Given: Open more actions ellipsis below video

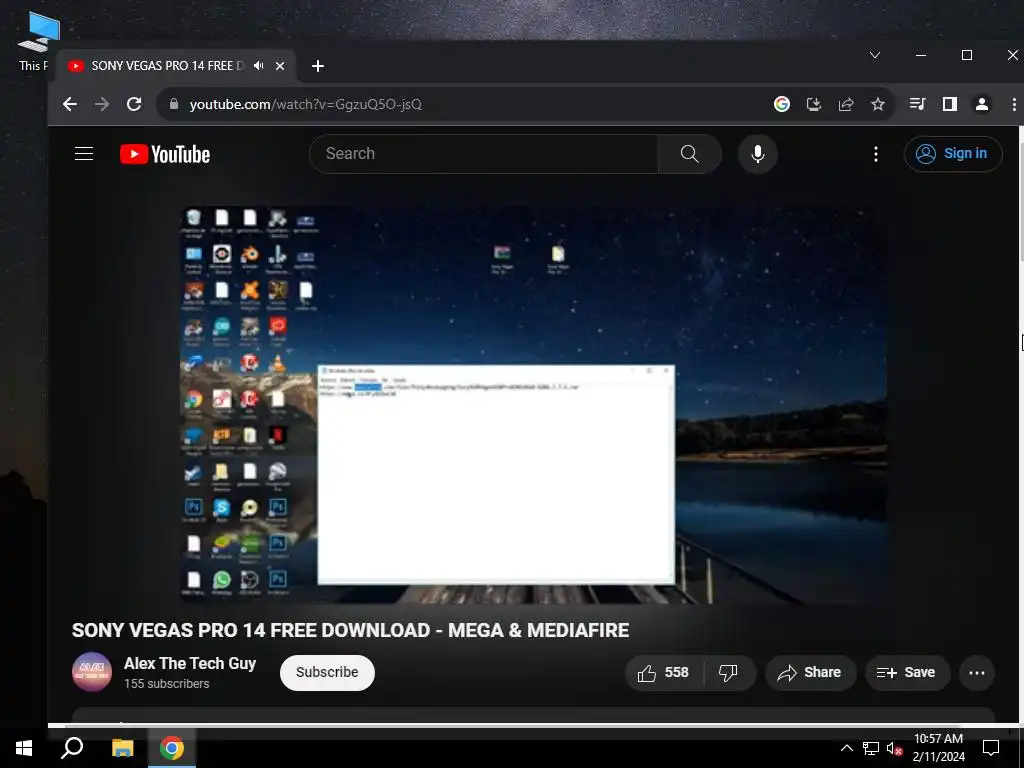Looking at the screenshot, I should 977,673.
